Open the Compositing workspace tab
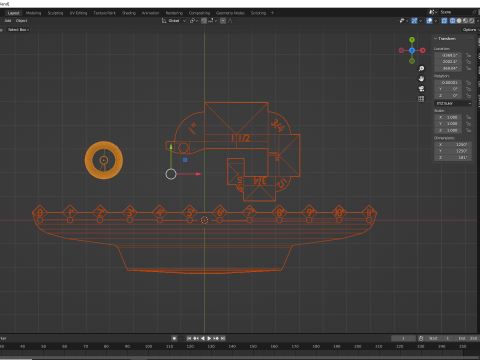Viewport: 480px width, 360px height. (x=199, y=13)
